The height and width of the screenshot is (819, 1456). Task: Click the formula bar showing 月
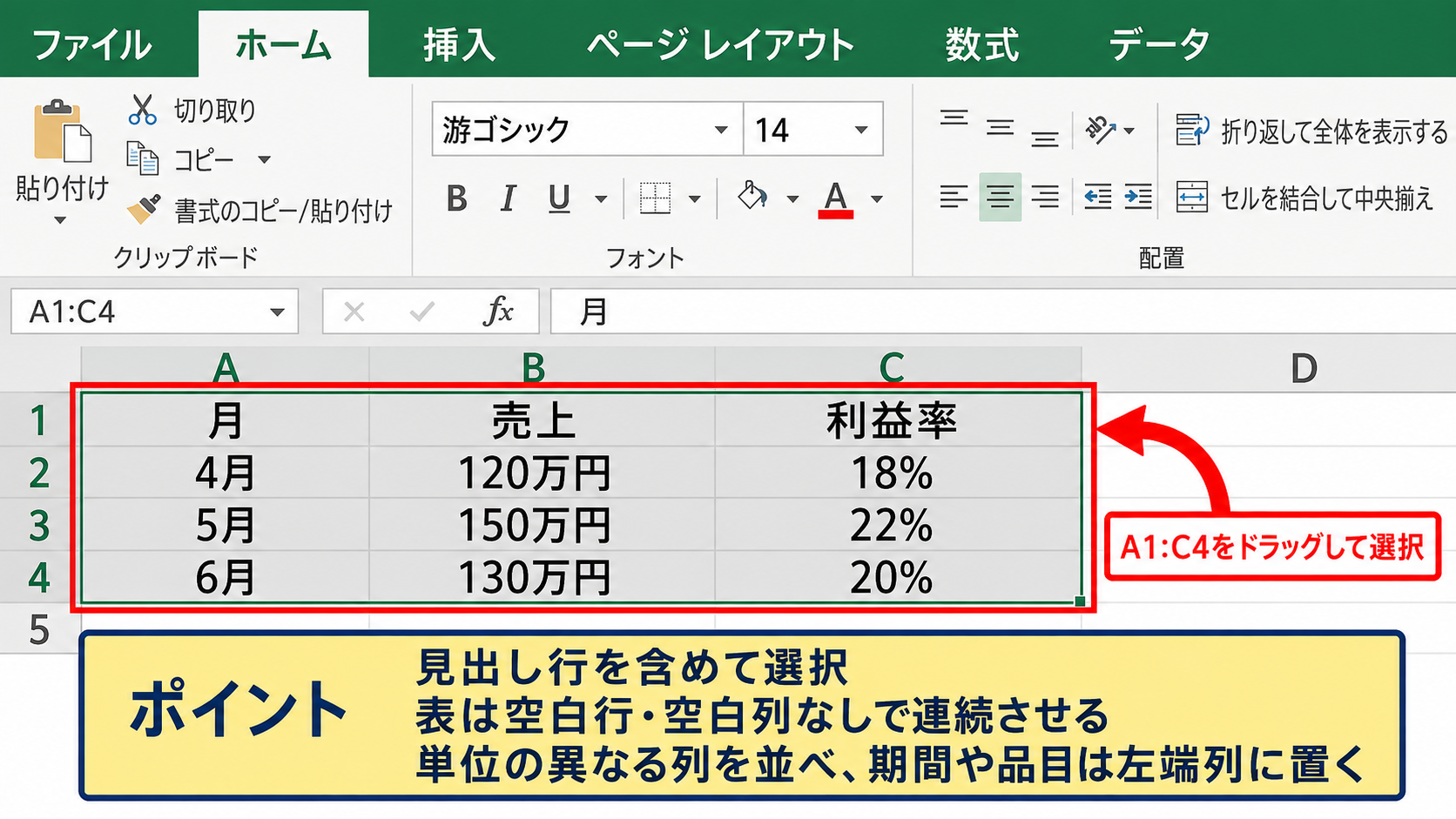[1003, 312]
